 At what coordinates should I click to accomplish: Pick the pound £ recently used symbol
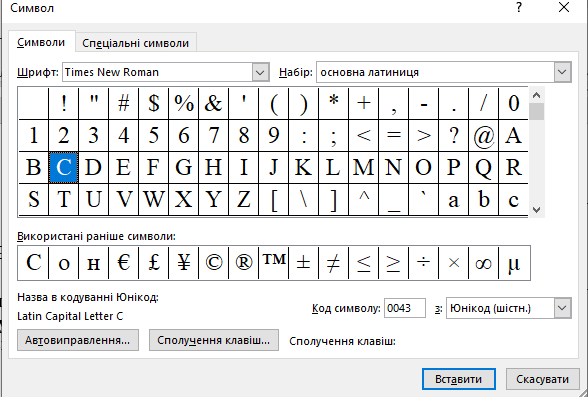pos(154,263)
